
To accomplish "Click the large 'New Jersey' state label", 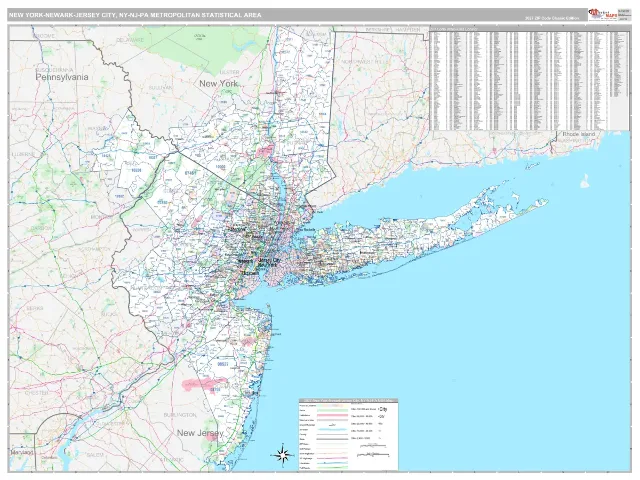I will 200,433.
